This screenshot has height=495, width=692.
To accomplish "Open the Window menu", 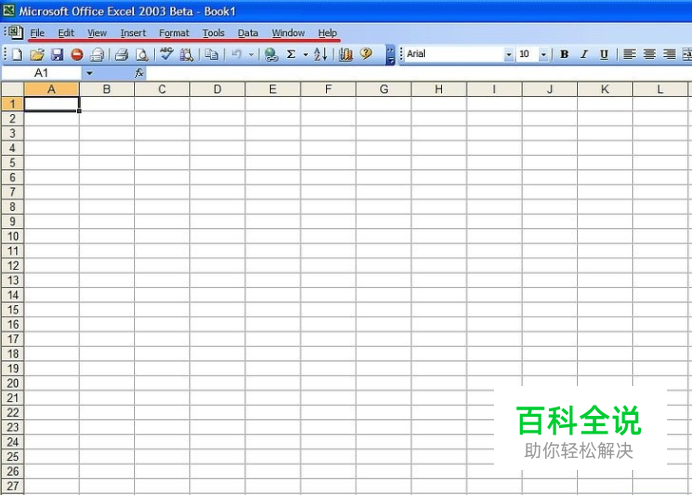I will tap(288, 33).
